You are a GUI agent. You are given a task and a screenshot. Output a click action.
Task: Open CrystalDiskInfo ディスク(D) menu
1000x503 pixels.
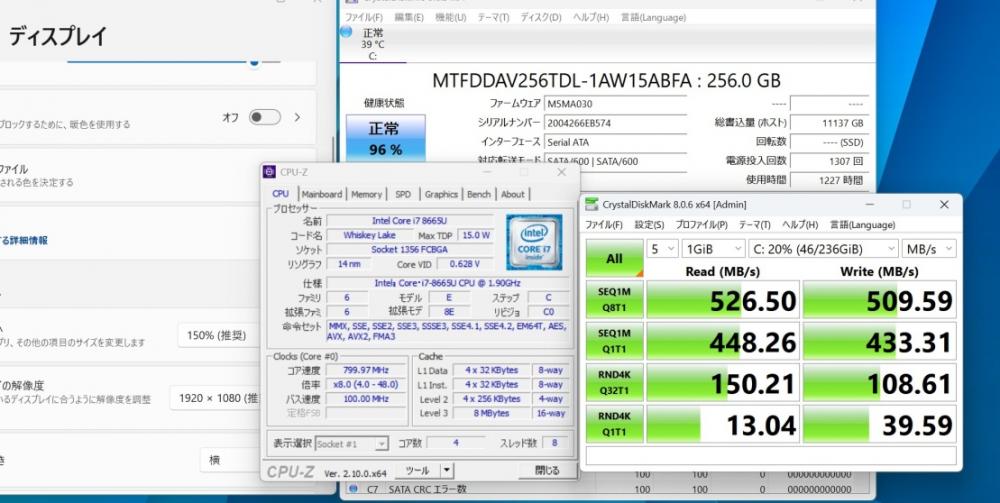[x=541, y=18]
